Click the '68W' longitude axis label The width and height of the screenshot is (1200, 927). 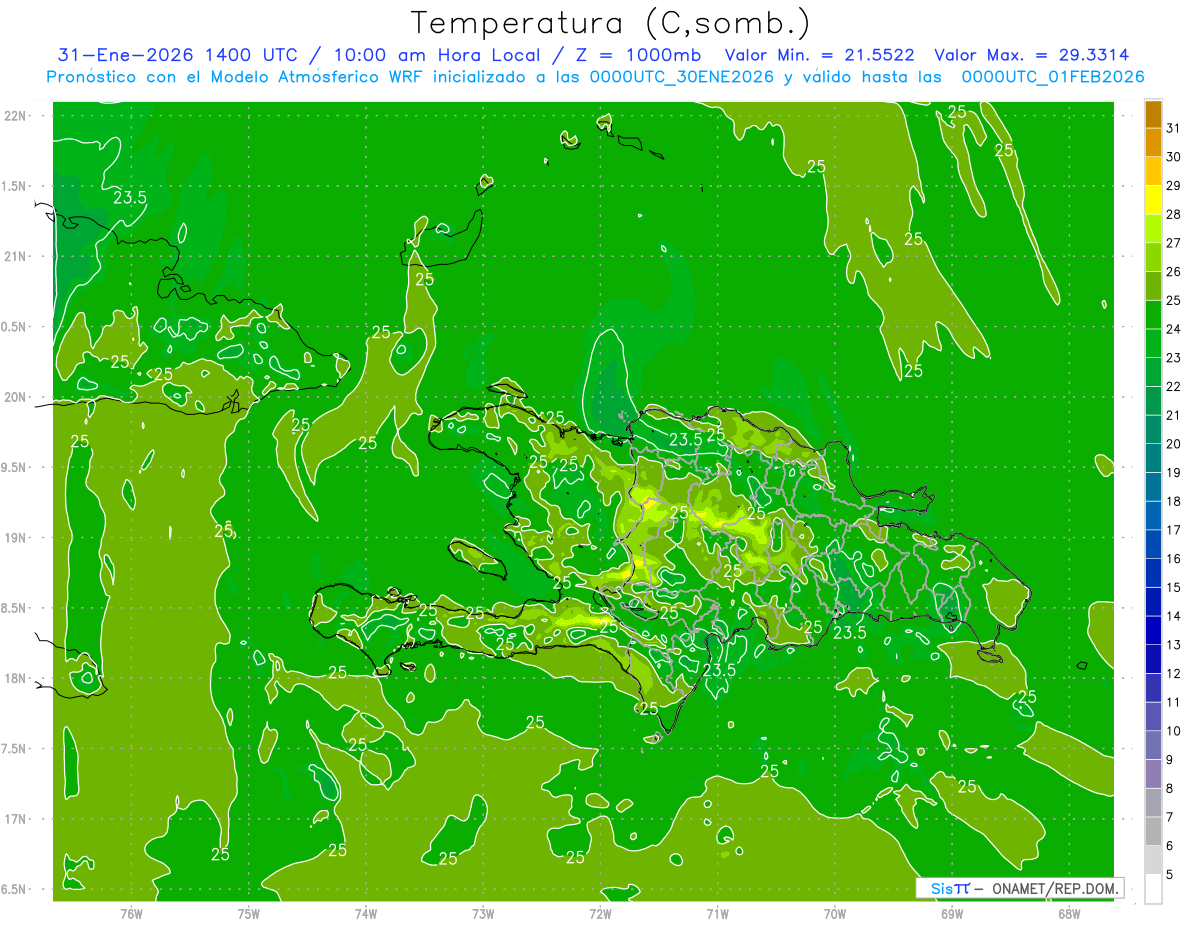pyautogui.click(x=1069, y=913)
